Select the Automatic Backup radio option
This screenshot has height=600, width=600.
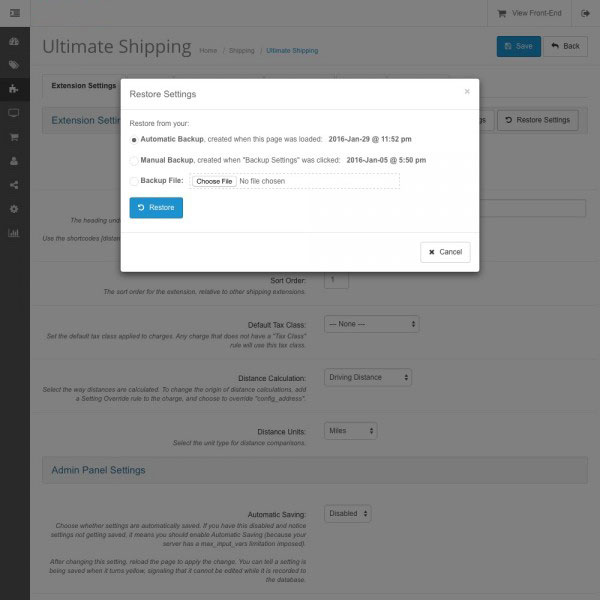[134, 140]
